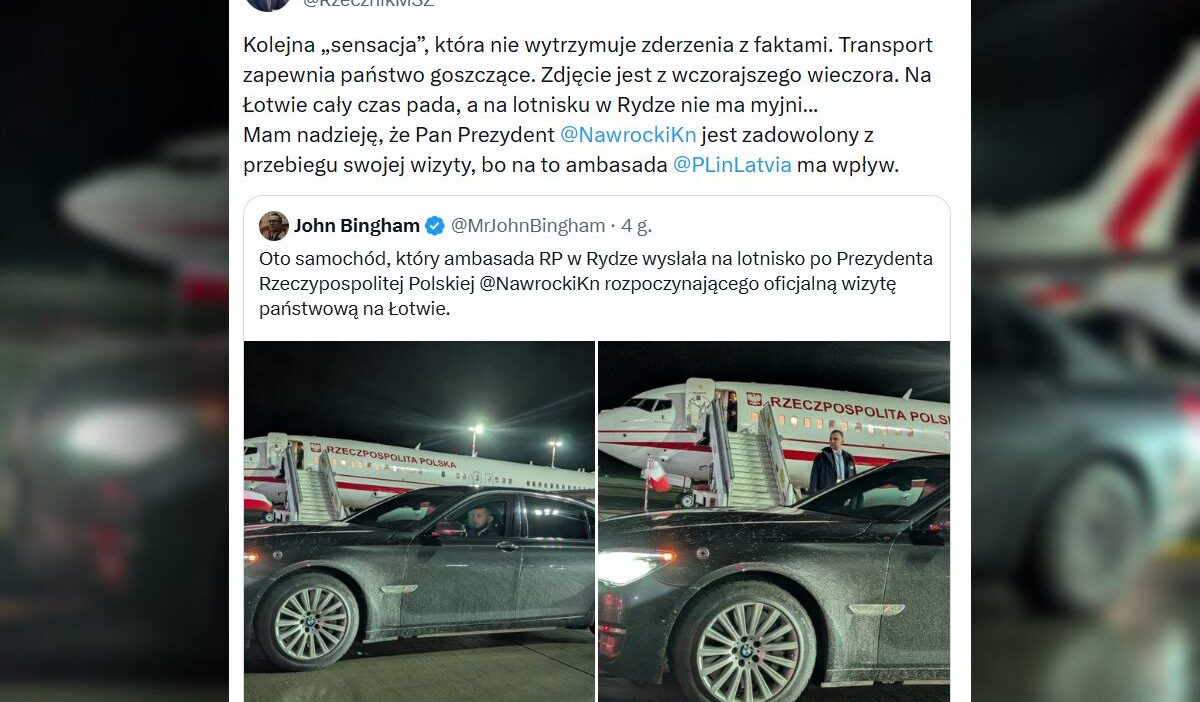Click the cropped author avatar at the top
This screenshot has height=702, width=1200.
click(x=268, y=4)
